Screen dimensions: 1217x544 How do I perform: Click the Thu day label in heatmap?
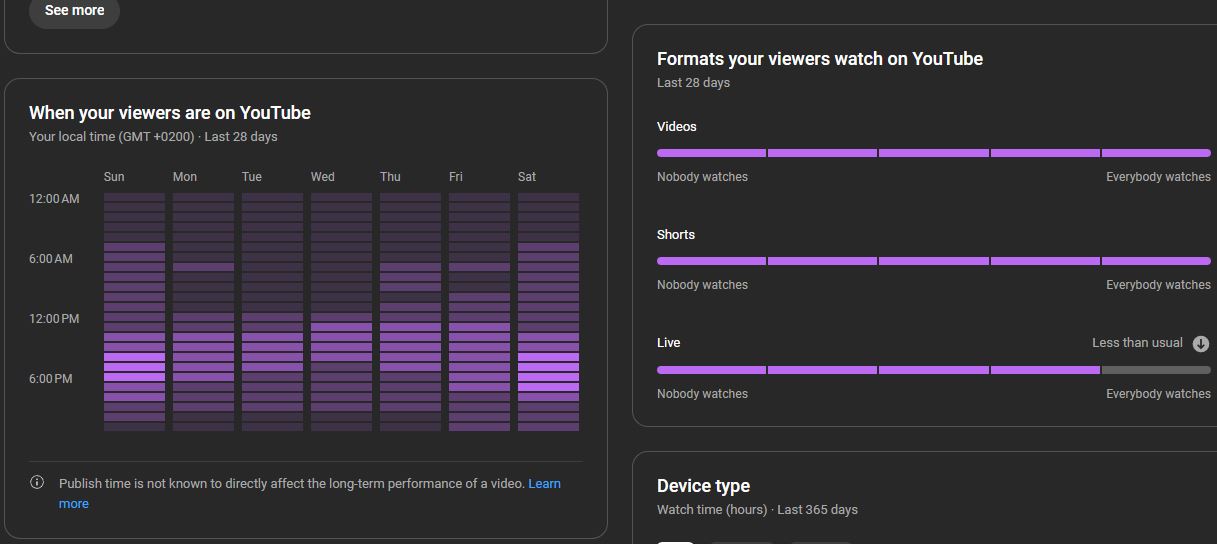point(390,177)
